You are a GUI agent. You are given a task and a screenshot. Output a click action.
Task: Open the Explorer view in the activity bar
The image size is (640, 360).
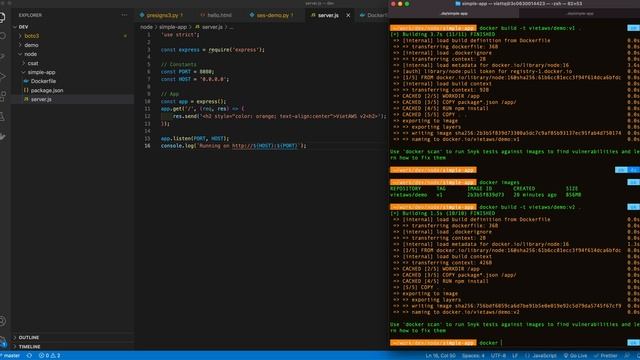(x=2, y=17)
